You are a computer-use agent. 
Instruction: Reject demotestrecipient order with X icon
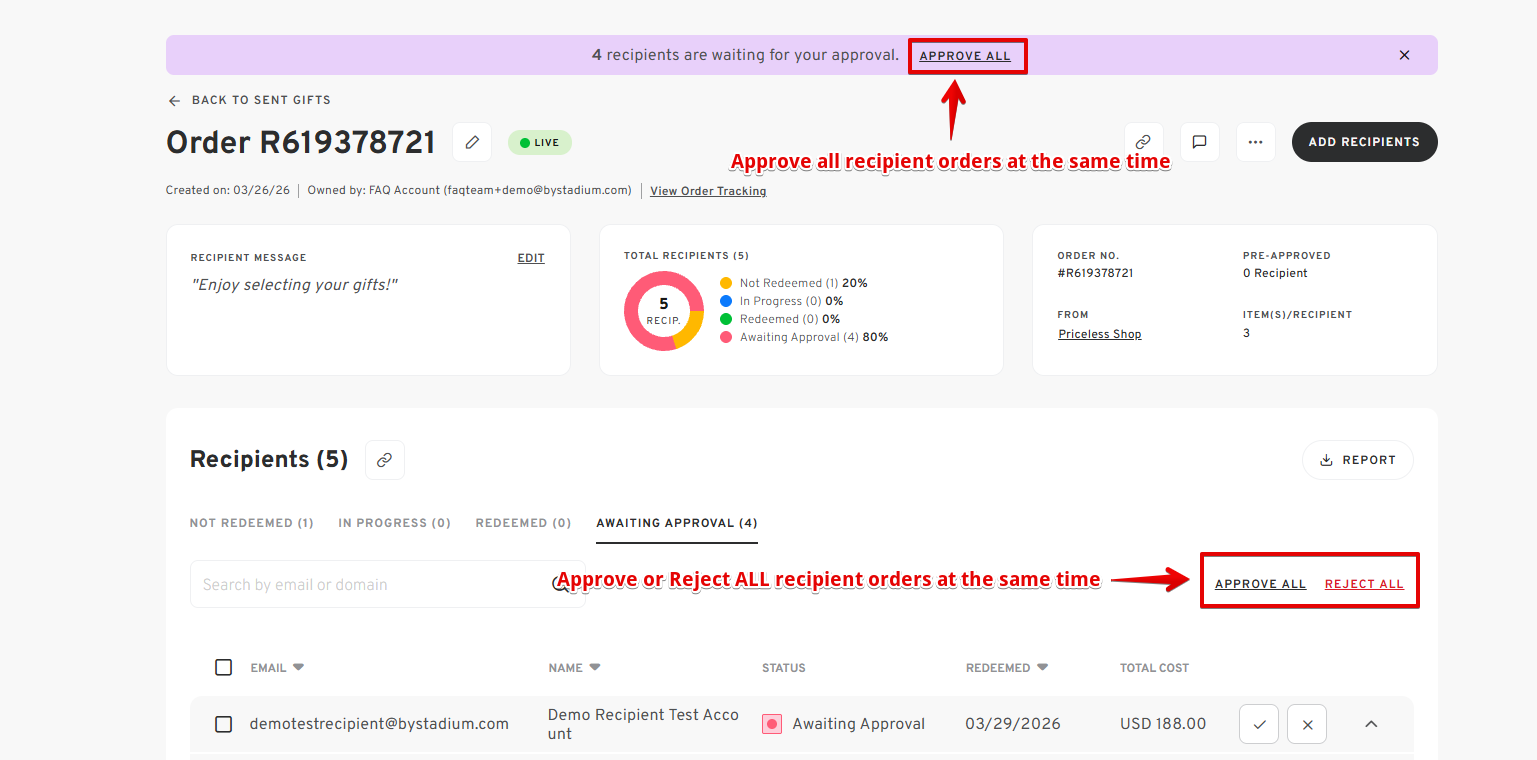tap(1307, 724)
